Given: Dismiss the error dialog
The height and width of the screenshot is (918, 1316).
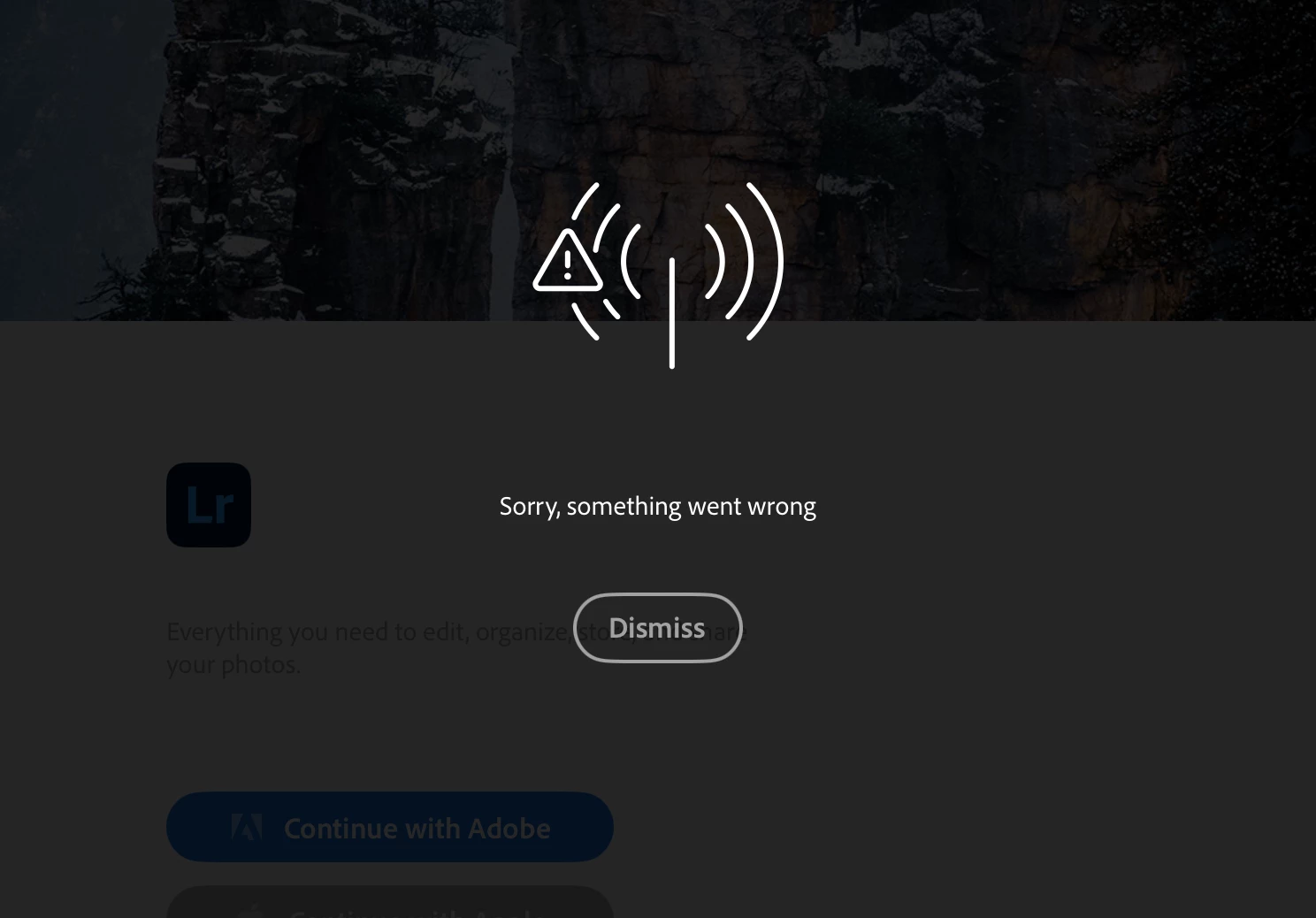Looking at the screenshot, I should [x=657, y=628].
